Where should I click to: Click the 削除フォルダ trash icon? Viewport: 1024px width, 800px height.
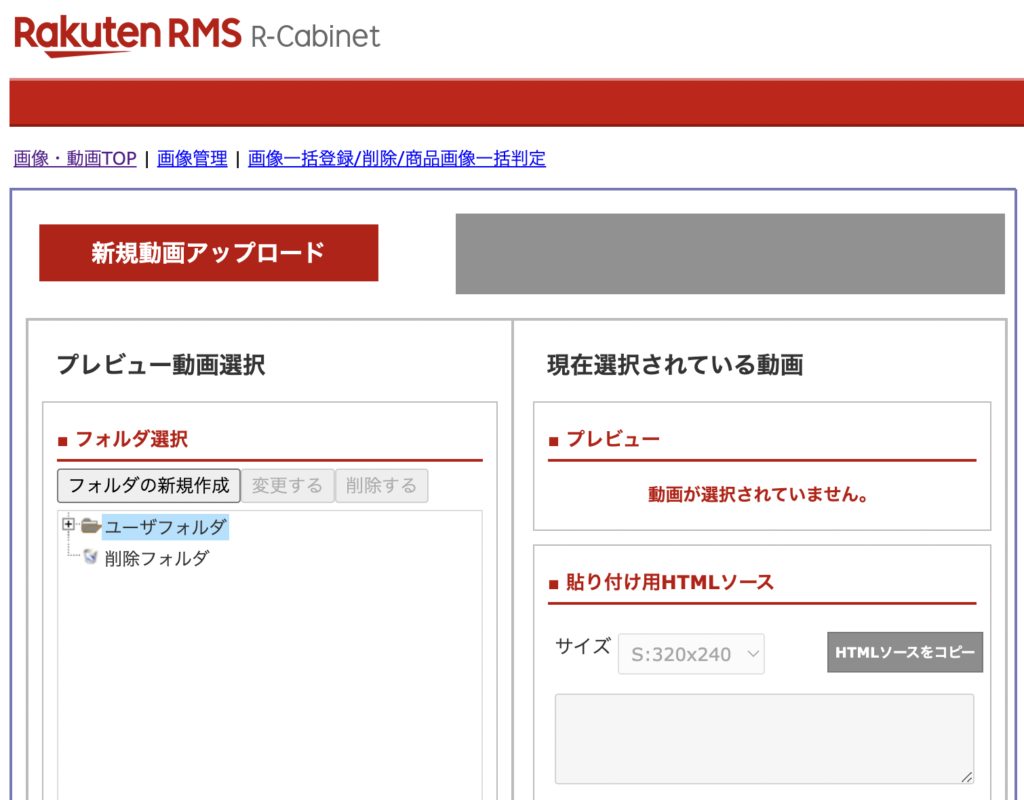coord(91,557)
